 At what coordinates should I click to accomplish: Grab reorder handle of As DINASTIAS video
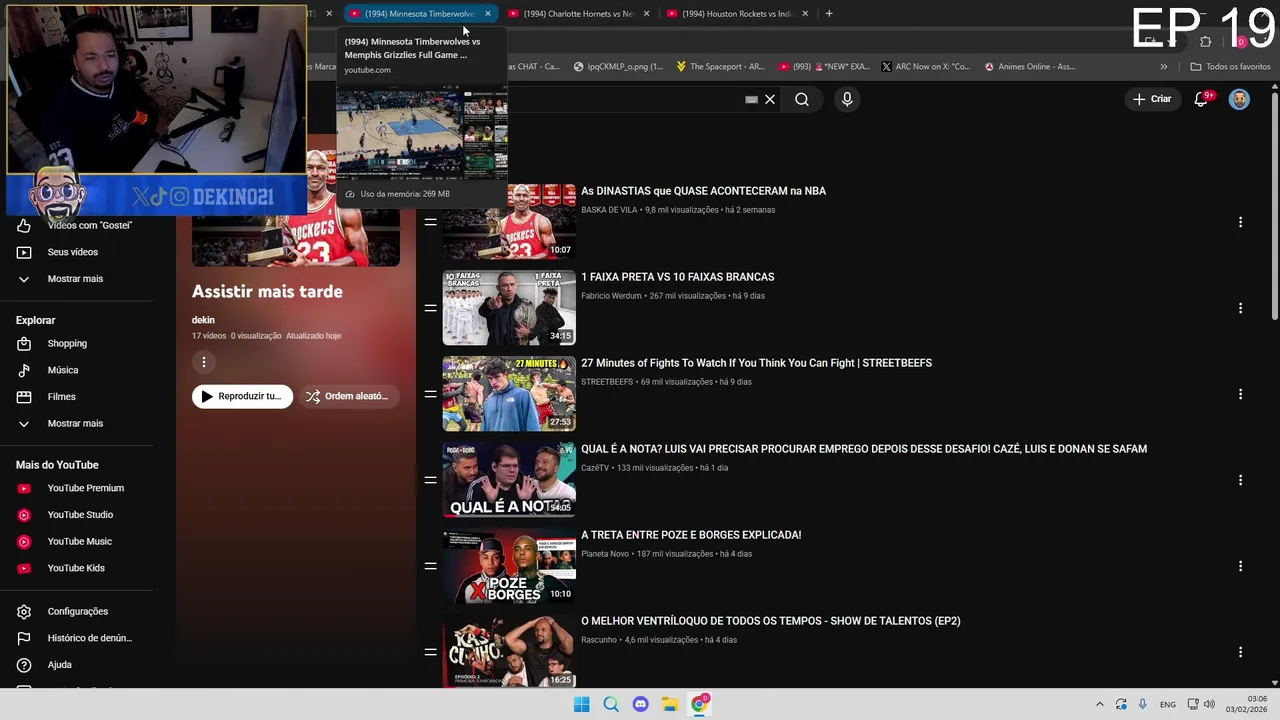[430, 222]
